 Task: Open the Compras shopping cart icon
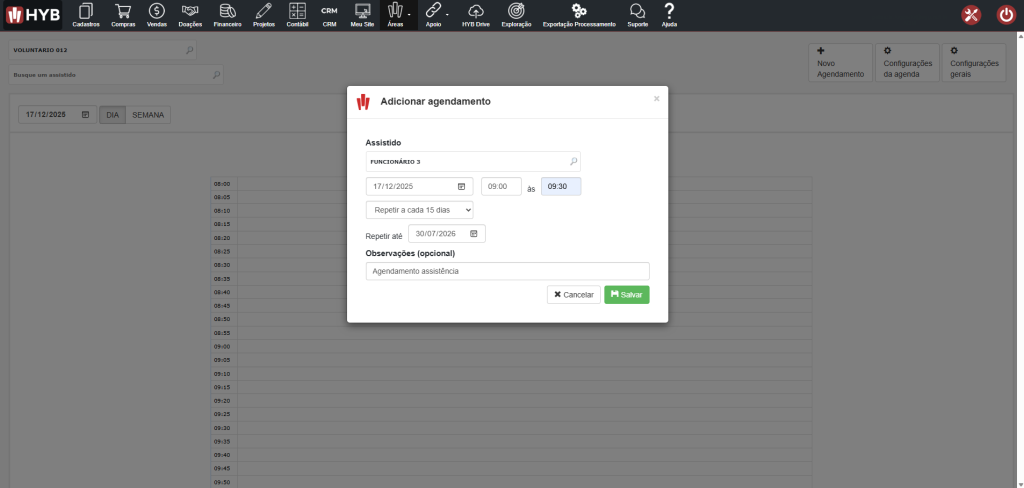pyautogui.click(x=123, y=12)
